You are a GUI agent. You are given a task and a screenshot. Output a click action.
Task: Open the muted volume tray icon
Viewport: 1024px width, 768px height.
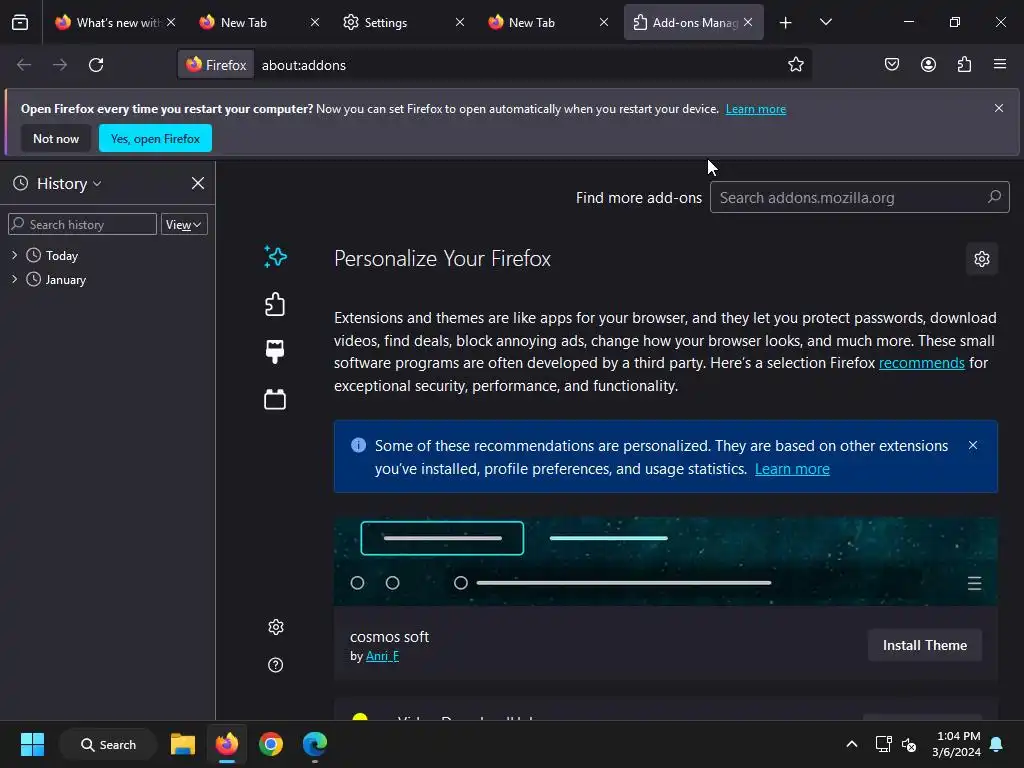coord(908,744)
